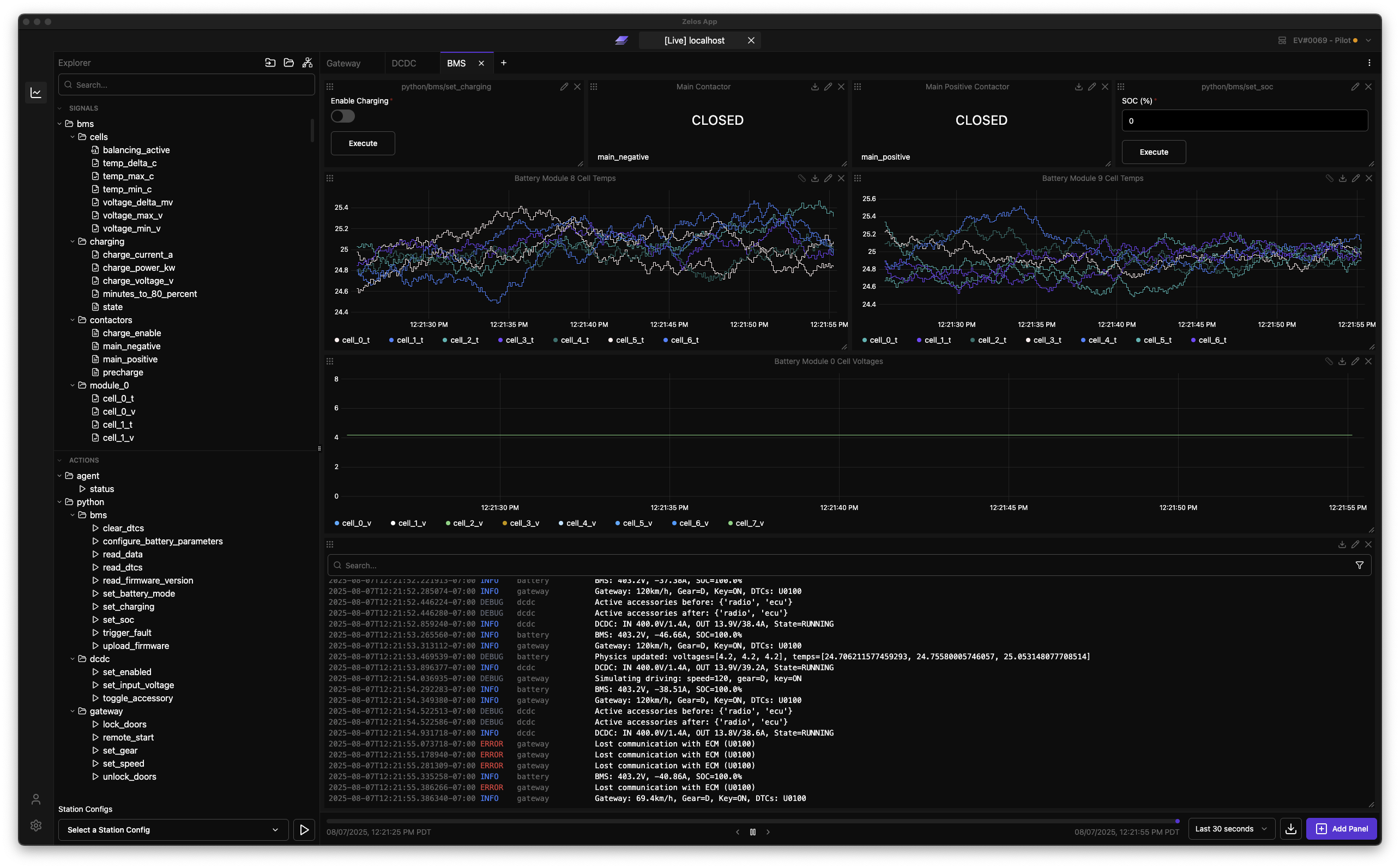This screenshot has width=1400, height=868.
Task: Click the import icon in Explorer header
Action: tap(270, 63)
